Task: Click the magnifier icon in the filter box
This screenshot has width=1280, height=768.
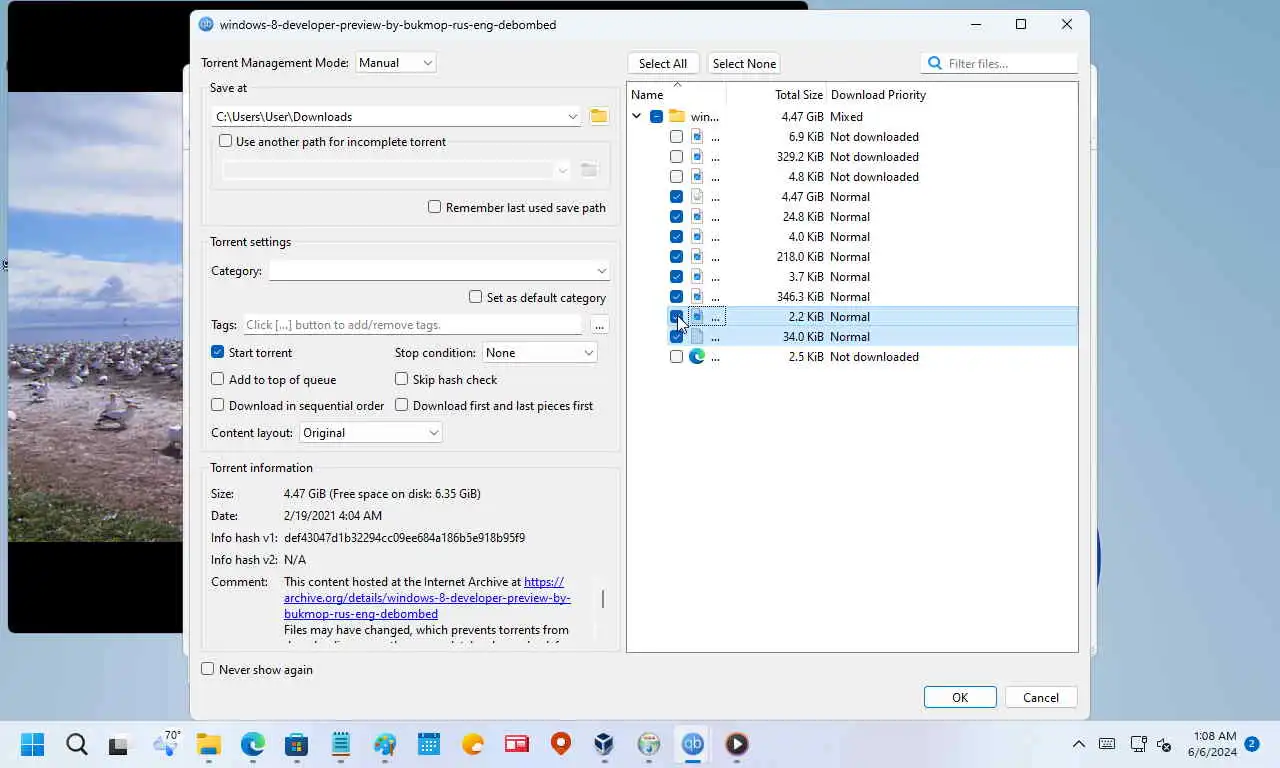Action: 935,63
